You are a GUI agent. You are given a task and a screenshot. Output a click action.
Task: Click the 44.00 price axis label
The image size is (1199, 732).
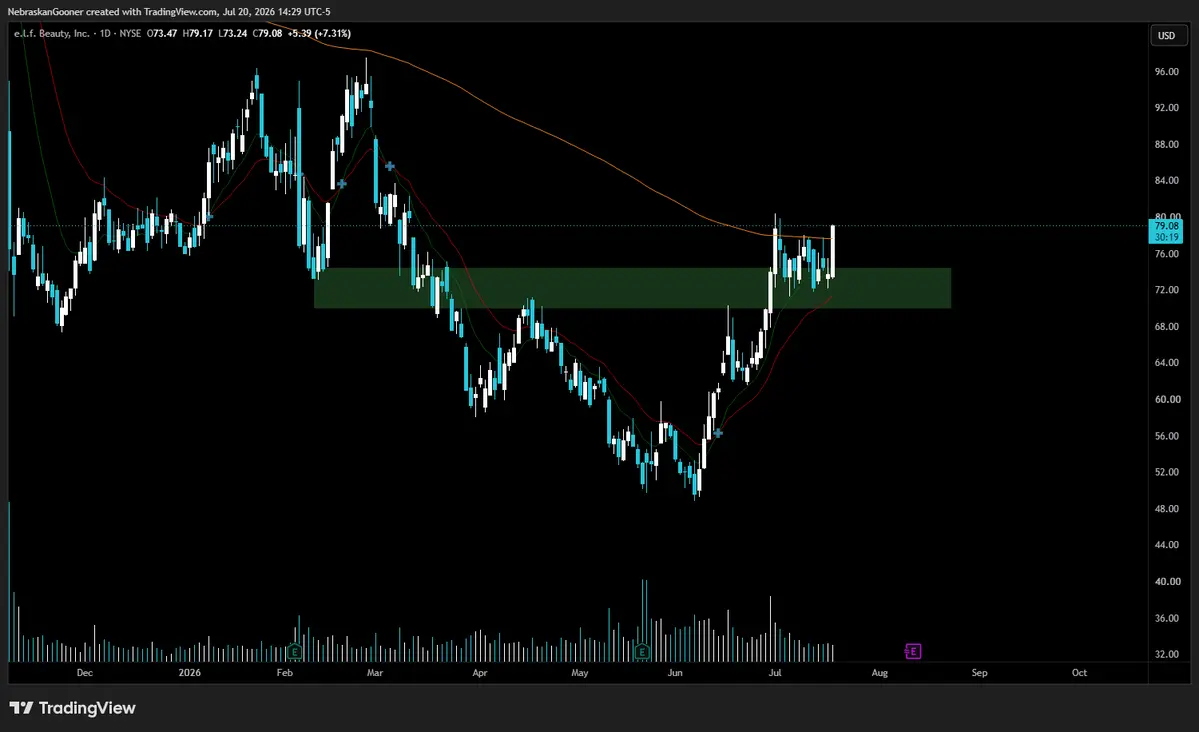click(1167, 545)
